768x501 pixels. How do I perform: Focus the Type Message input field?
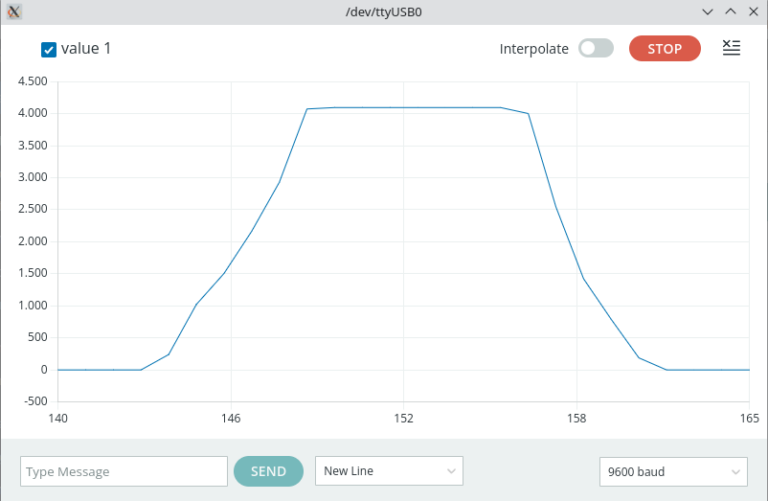124,471
